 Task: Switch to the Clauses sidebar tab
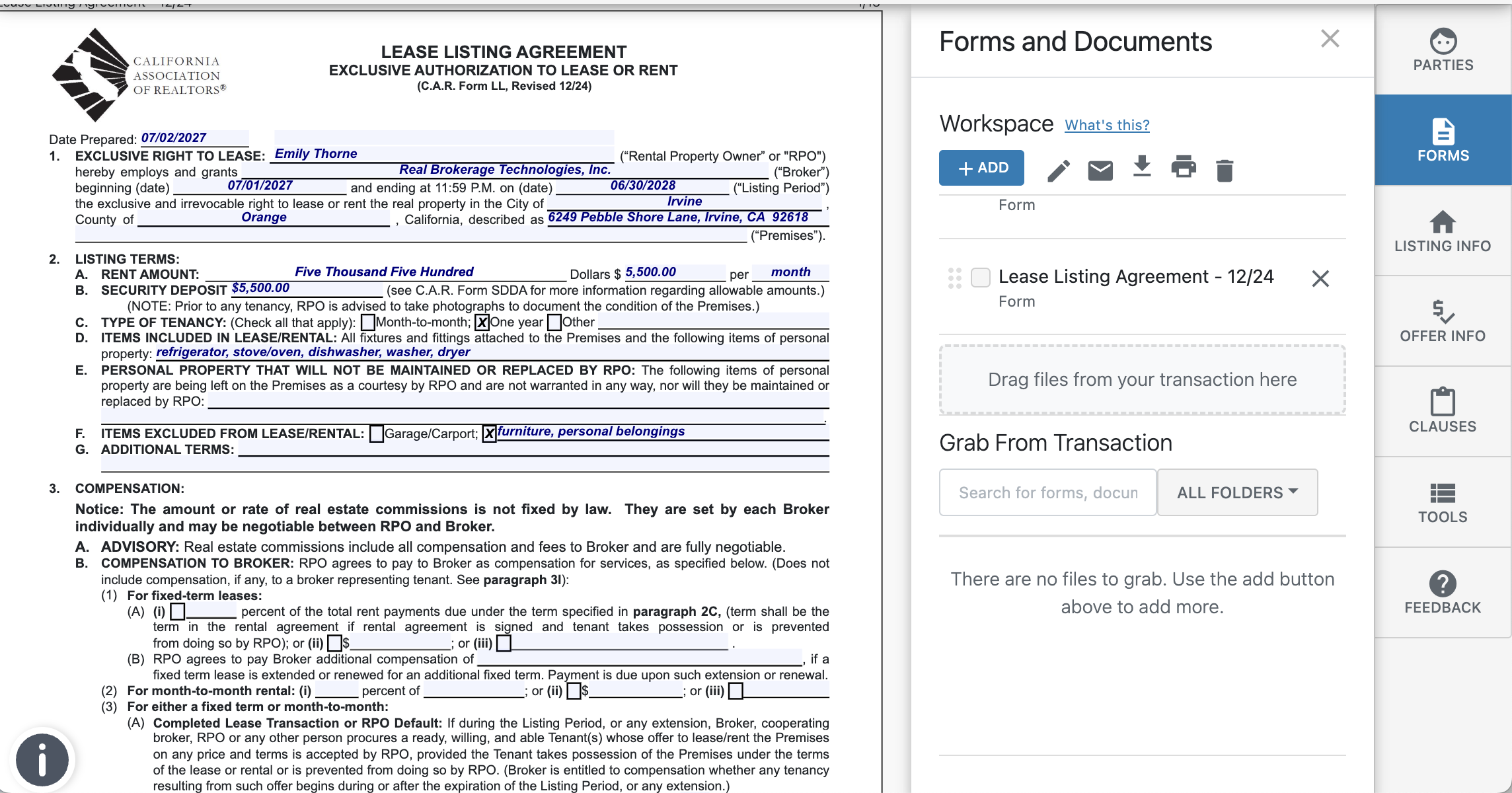[1443, 411]
